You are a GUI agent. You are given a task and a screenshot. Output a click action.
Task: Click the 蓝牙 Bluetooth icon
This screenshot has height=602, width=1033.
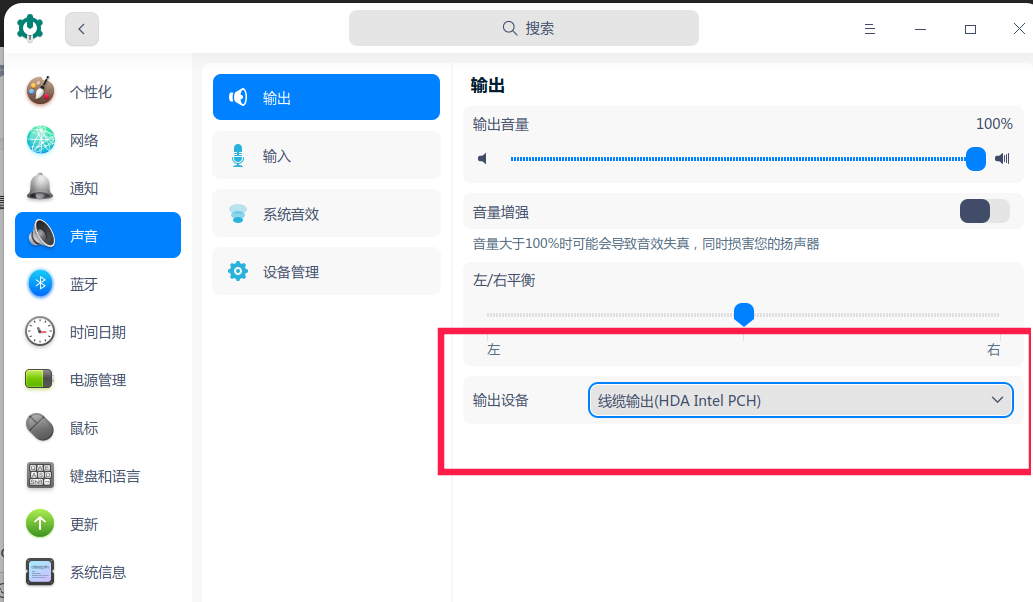tap(40, 284)
